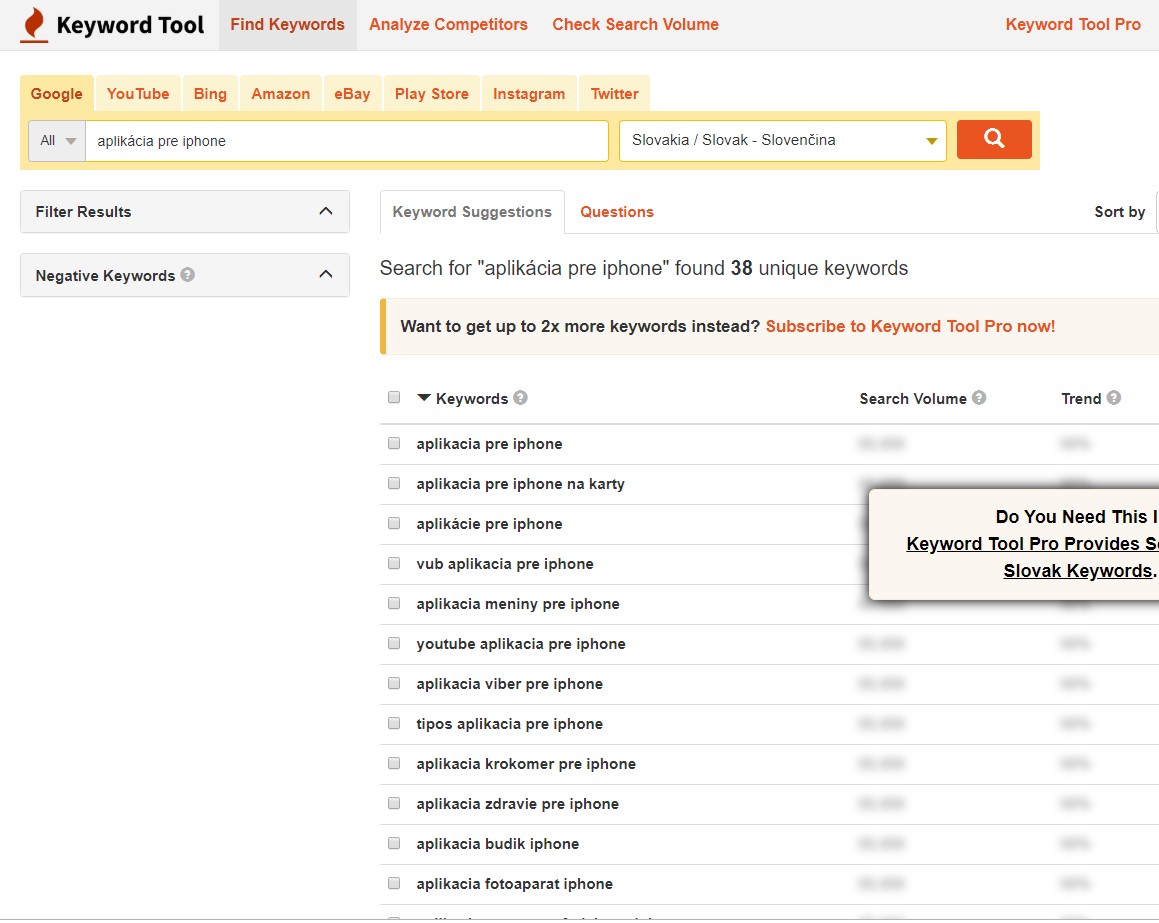Click keyword 'aplikacia krokomer pre iphone'
Image resolution: width=1159 pixels, height=923 pixels.
[x=526, y=763]
